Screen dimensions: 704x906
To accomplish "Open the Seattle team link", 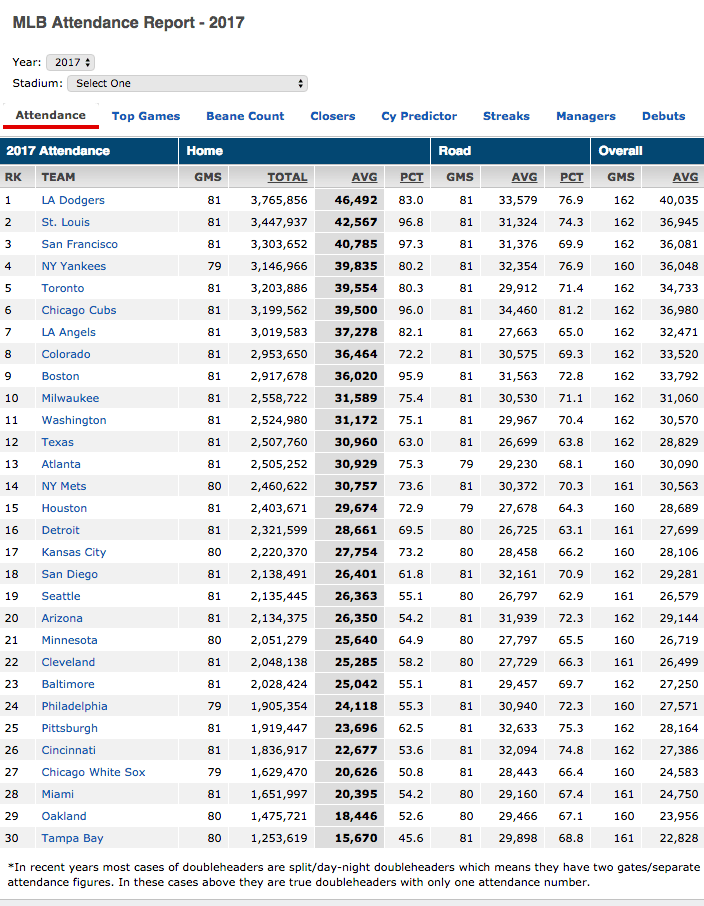I will pyautogui.click(x=61, y=596).
